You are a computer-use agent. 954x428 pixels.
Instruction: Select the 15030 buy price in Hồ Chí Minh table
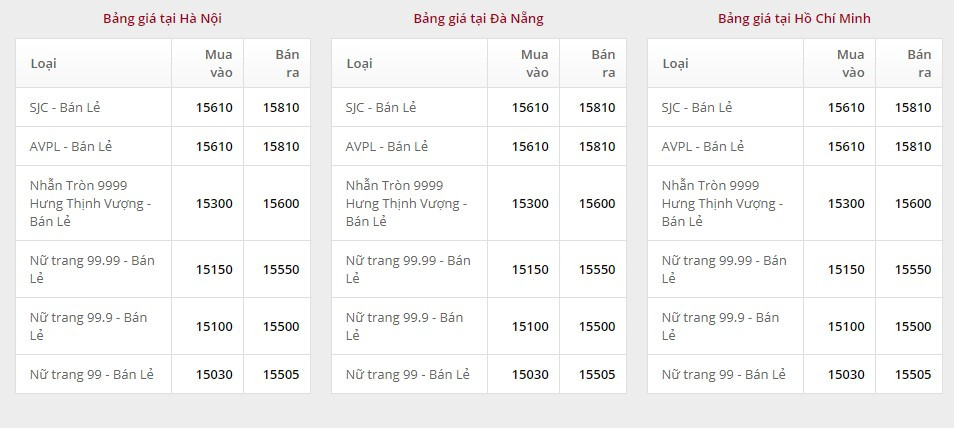[x=847, y=374]
